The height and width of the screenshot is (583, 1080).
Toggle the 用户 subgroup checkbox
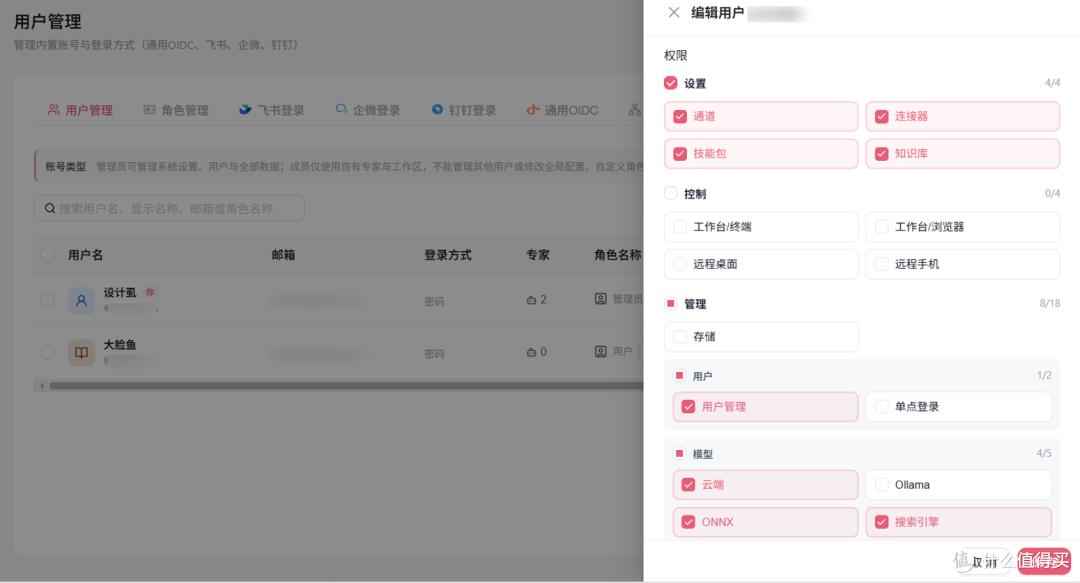point(680,376)
